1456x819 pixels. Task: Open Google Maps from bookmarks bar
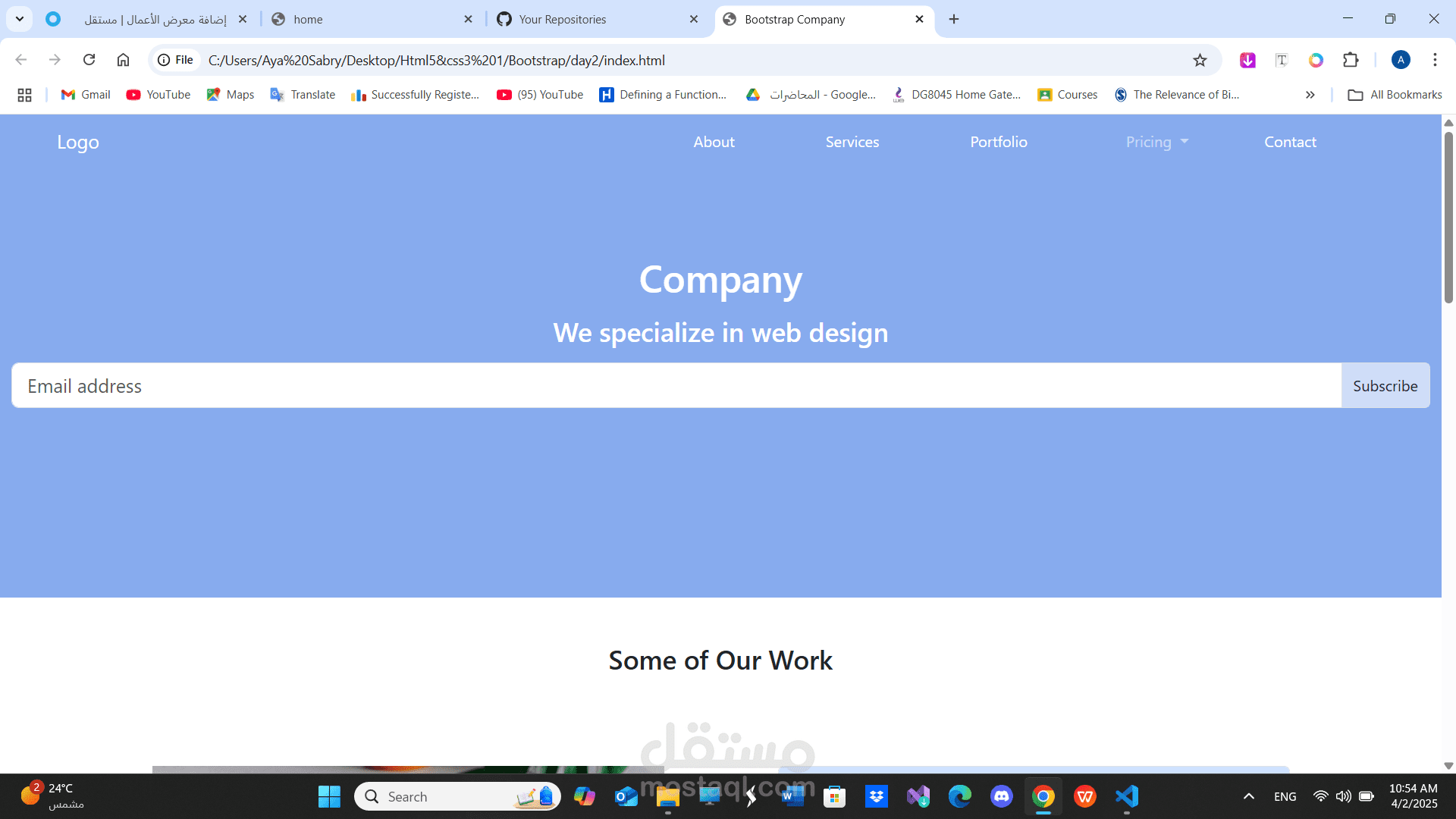coord(230,94)
